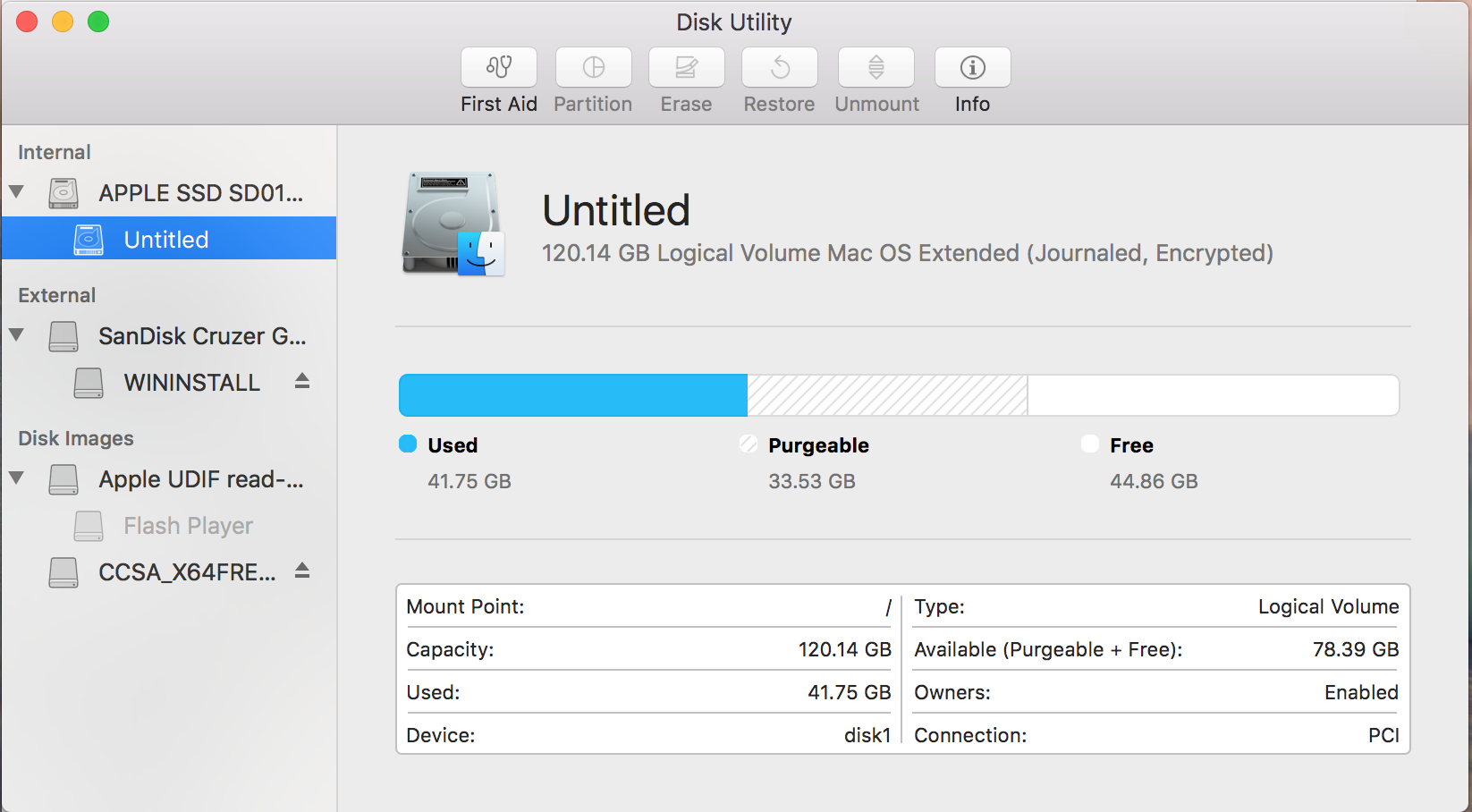Collapse the SanDisk Cruzer device listing

[x=15, y=335]
